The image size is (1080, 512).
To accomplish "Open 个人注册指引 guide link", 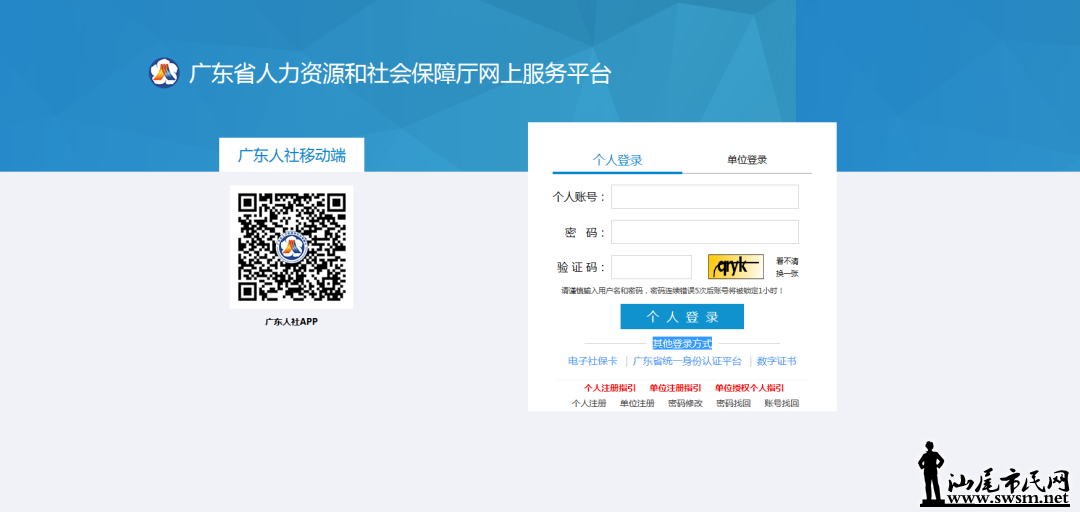I will click(610, 388).
